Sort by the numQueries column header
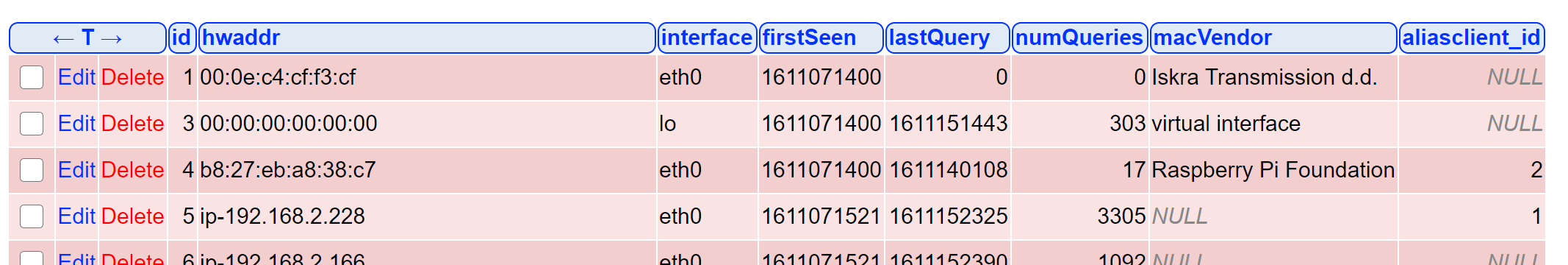Screen dimensions: 1568x265 [x=1079, y=38]
